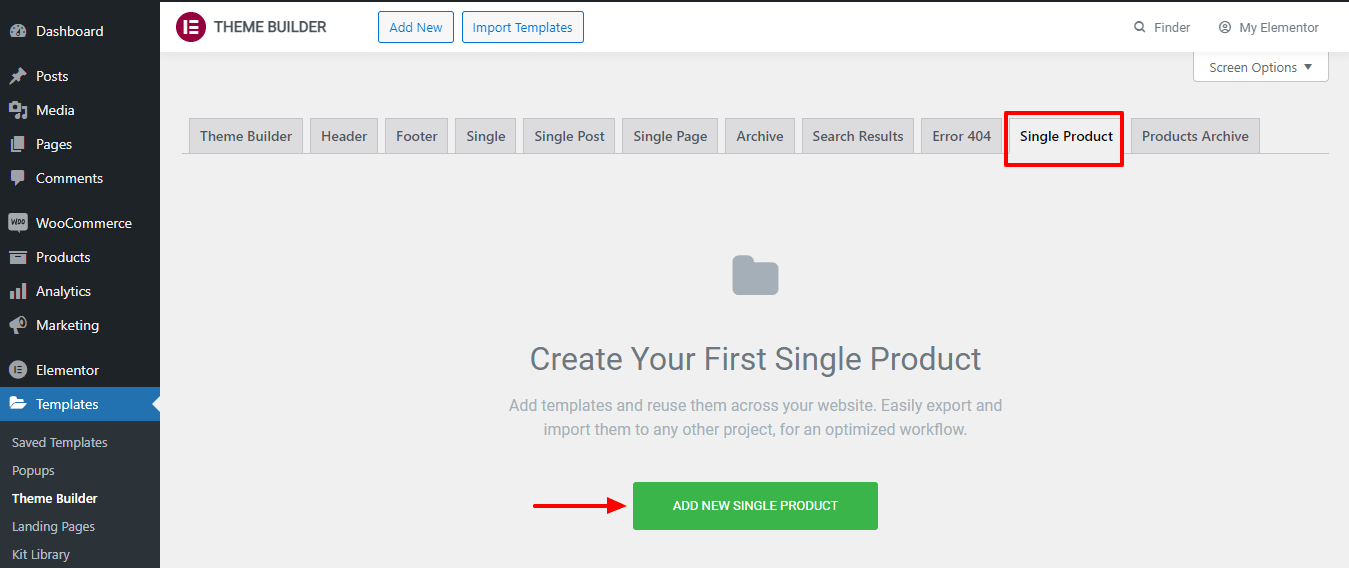Open the Elementor menu label
Viewport: 1349px width, 568px height.
click(67, 370)
